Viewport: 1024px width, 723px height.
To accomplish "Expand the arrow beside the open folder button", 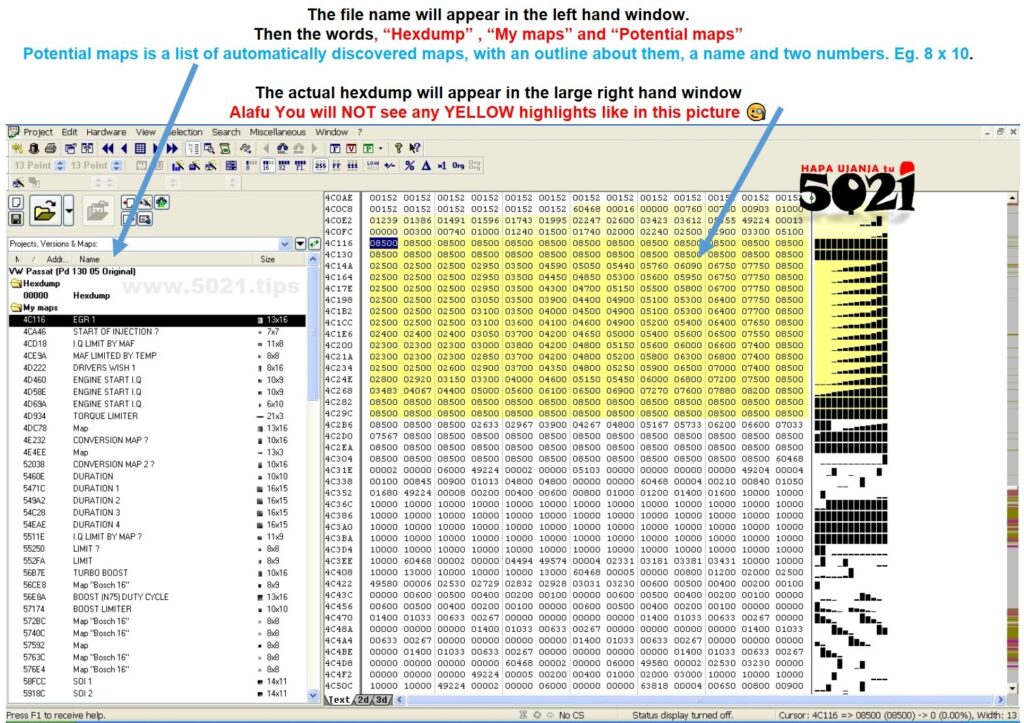I will coord(68,211).
